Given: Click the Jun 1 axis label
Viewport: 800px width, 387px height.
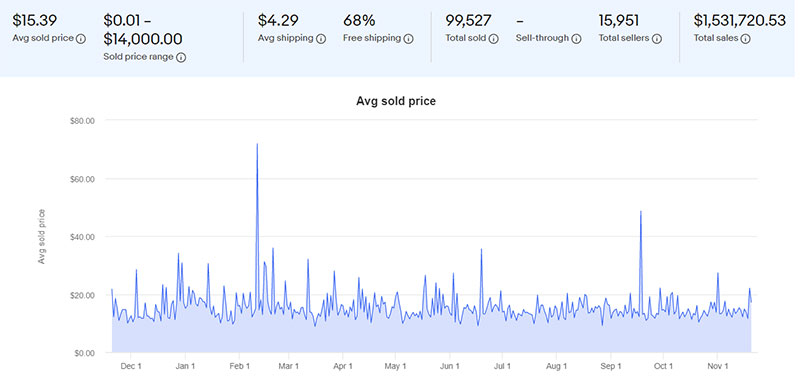Looking at the screenshot, I should click(x=449, y=366).
